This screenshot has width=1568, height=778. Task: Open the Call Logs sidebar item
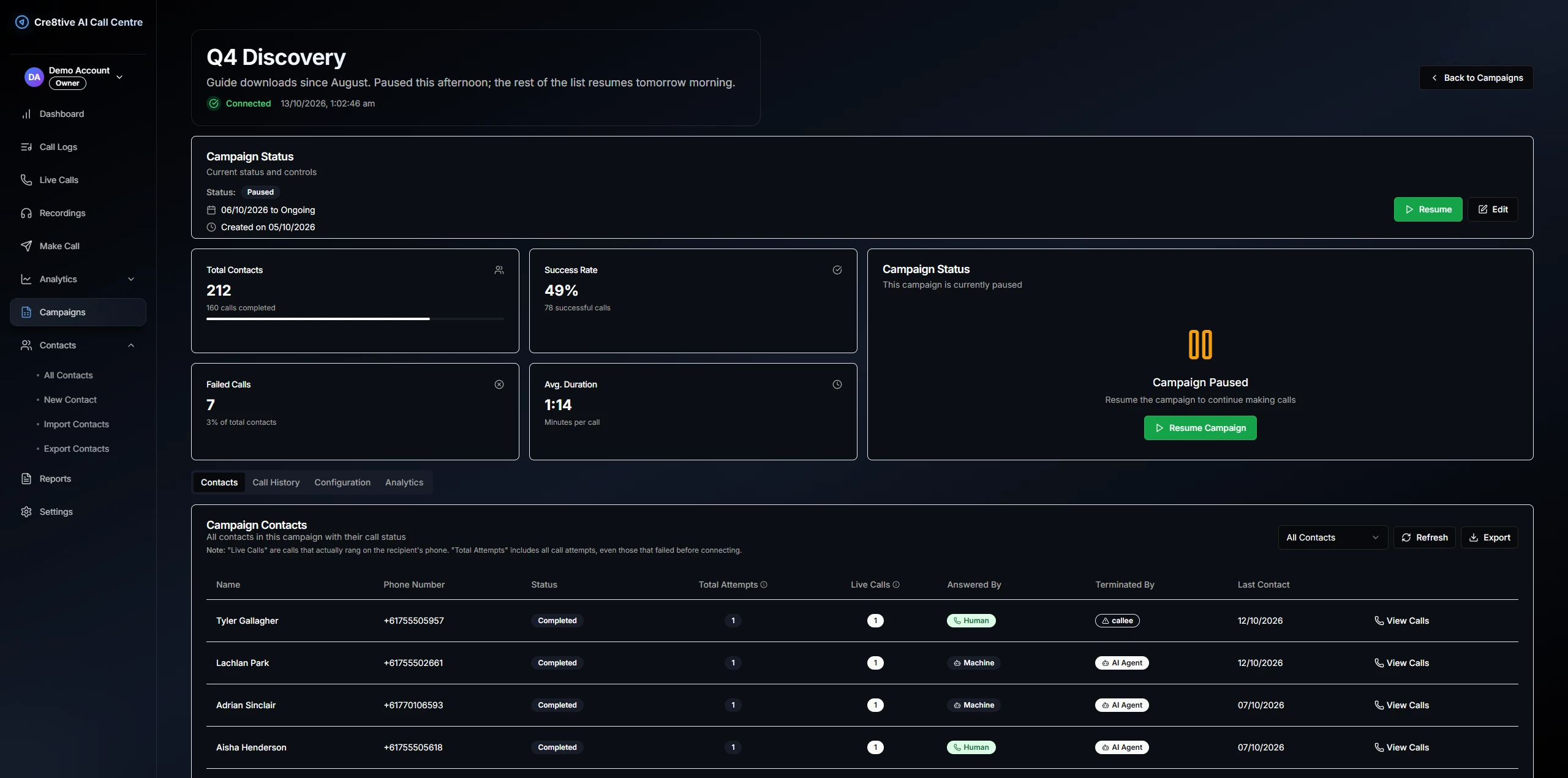click(78, 147)
